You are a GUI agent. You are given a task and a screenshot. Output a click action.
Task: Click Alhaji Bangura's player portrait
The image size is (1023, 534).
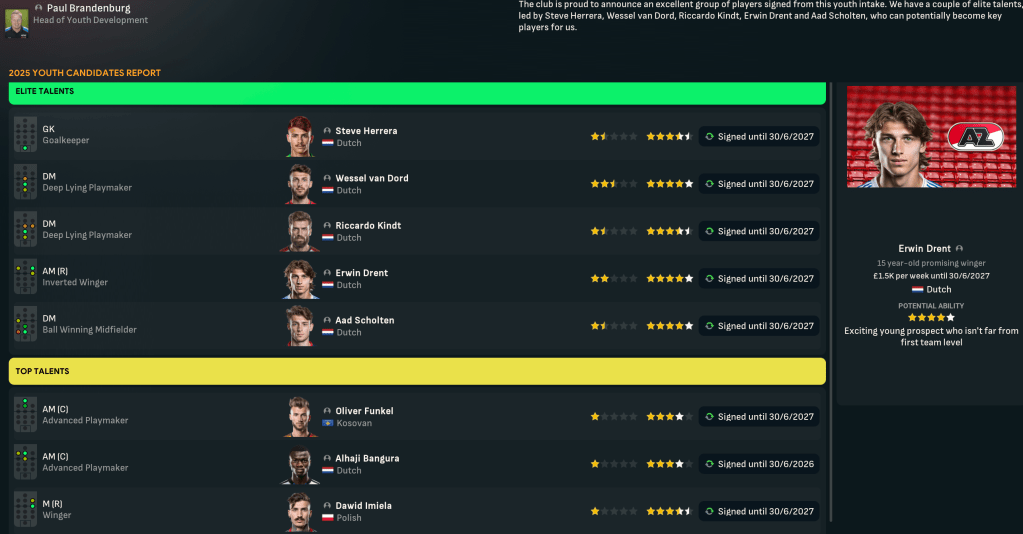[x=300, y=464]
